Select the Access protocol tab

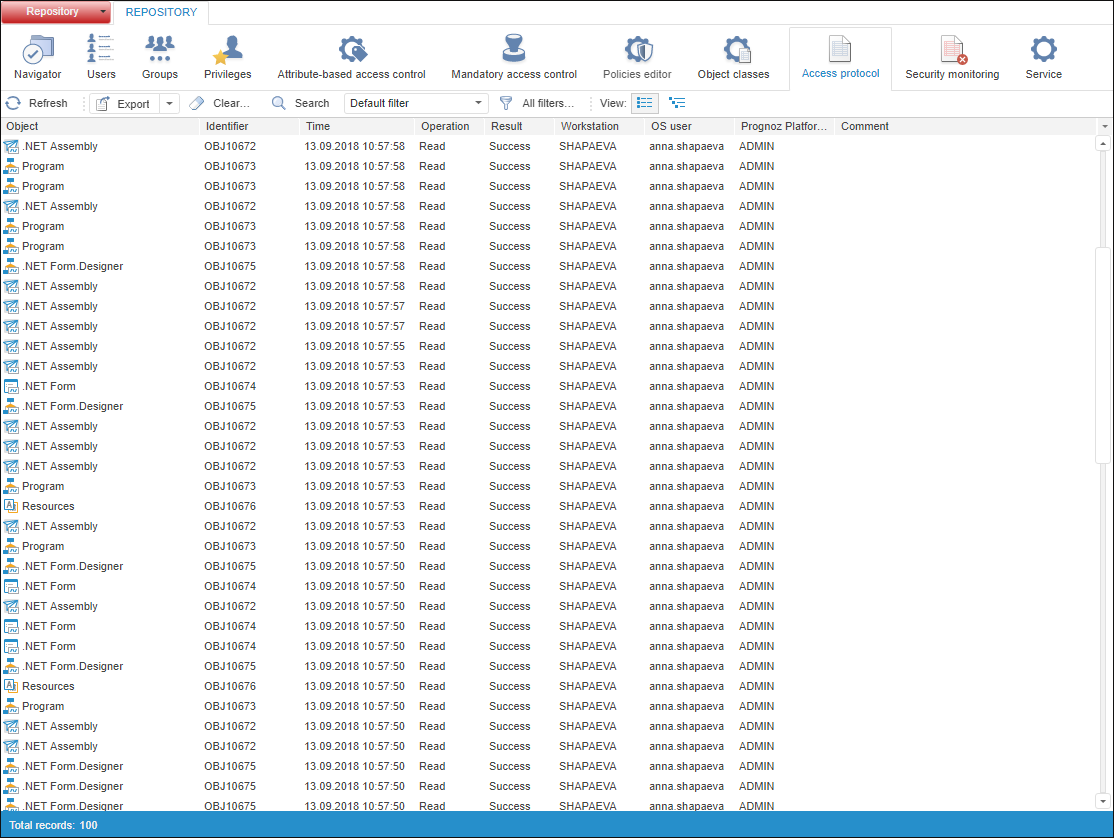840,58
